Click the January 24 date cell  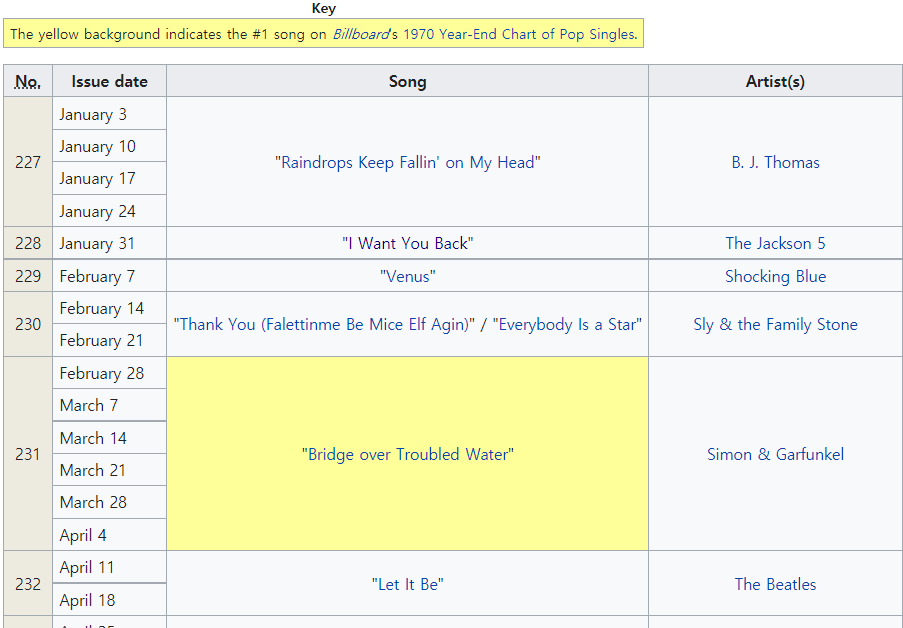(109, 211)
